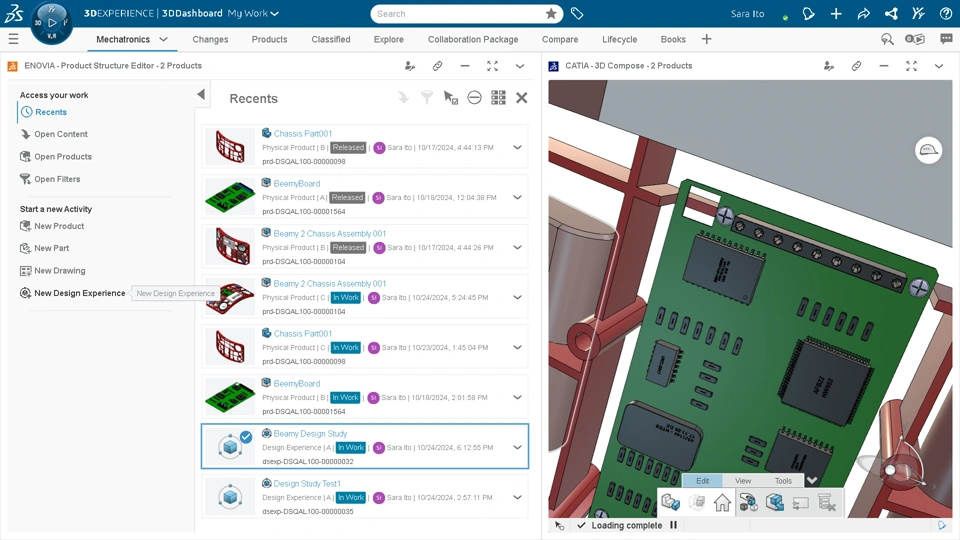Click the share arrow icon

click(863, 13)
